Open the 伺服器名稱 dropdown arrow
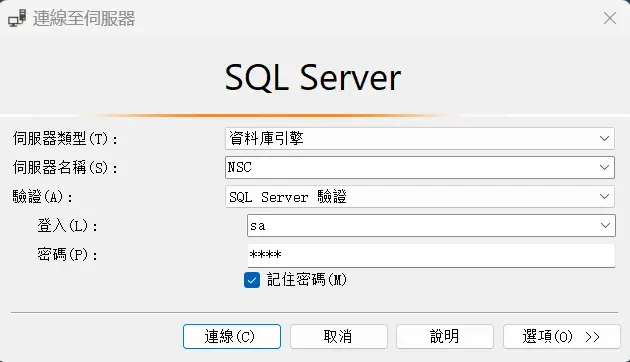This screenshot has width=630, height=362. [x=604, y=168]
